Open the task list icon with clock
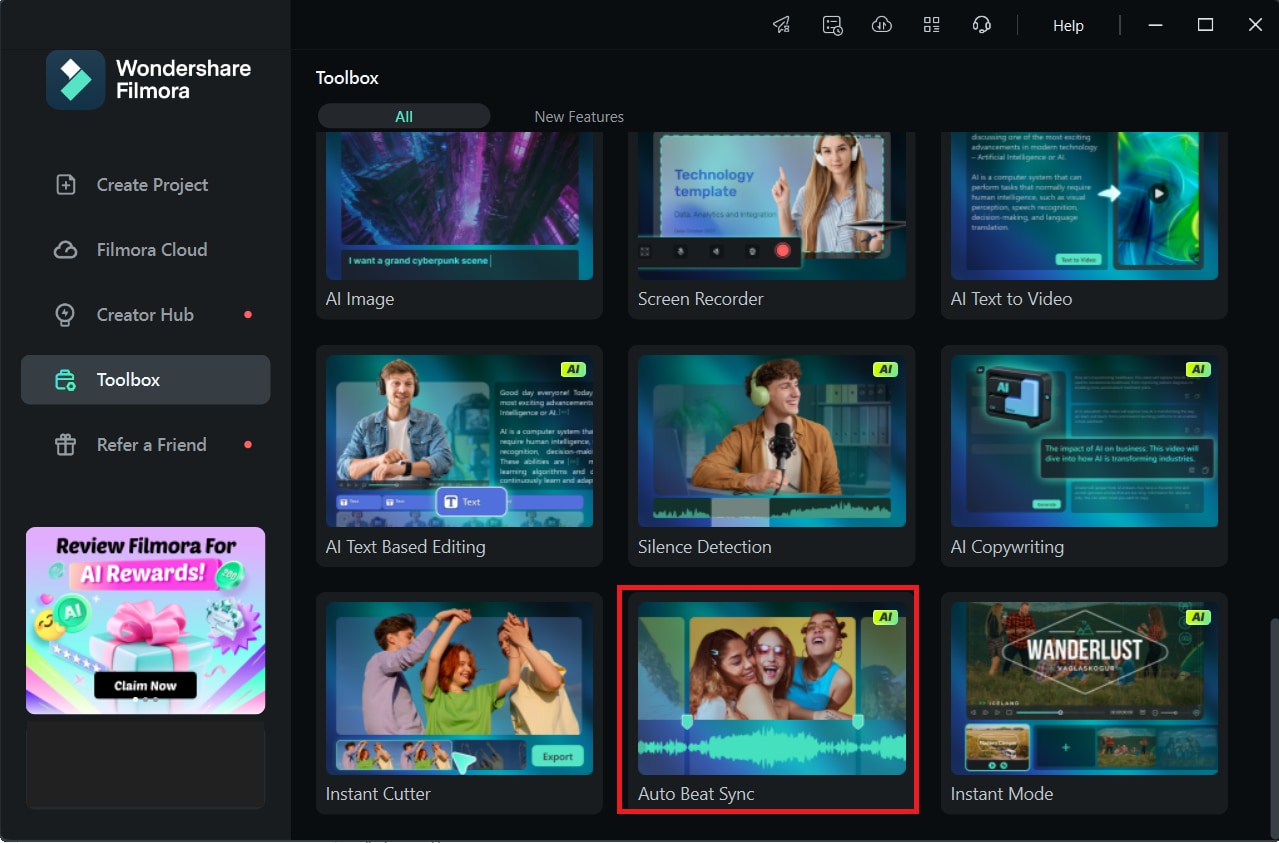 [832, 25]
